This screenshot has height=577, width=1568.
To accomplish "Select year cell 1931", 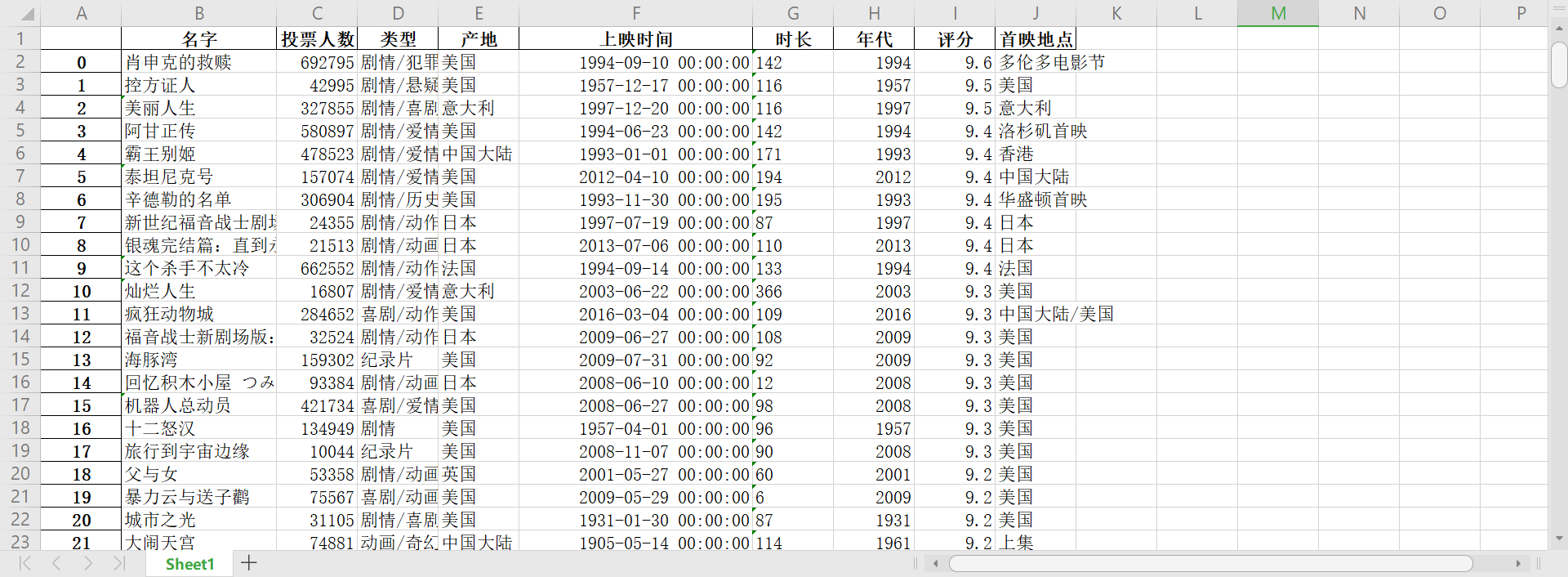I will coord(874,520).
